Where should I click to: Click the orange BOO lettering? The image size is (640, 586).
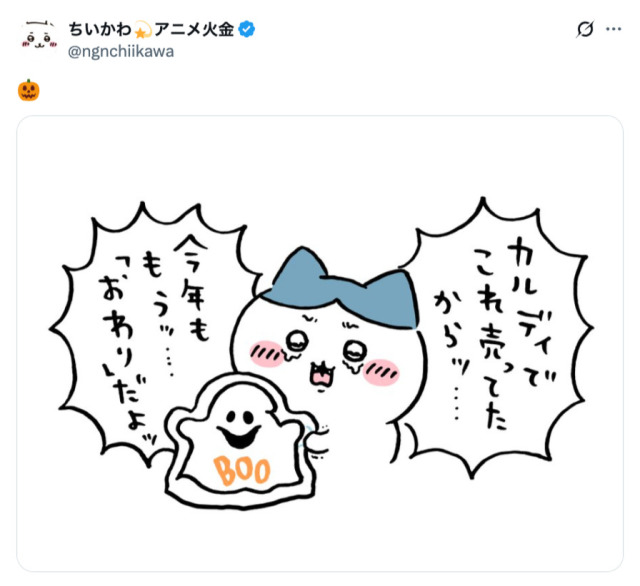tap(242, 471)
